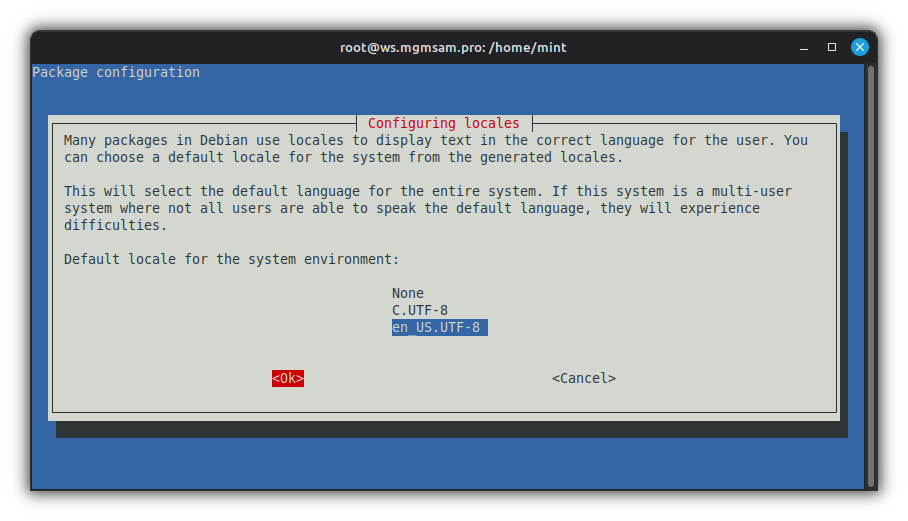Click the red Configuring locales dialog title
This screenshot has height=521, width=908.
(x=443, y=124)
